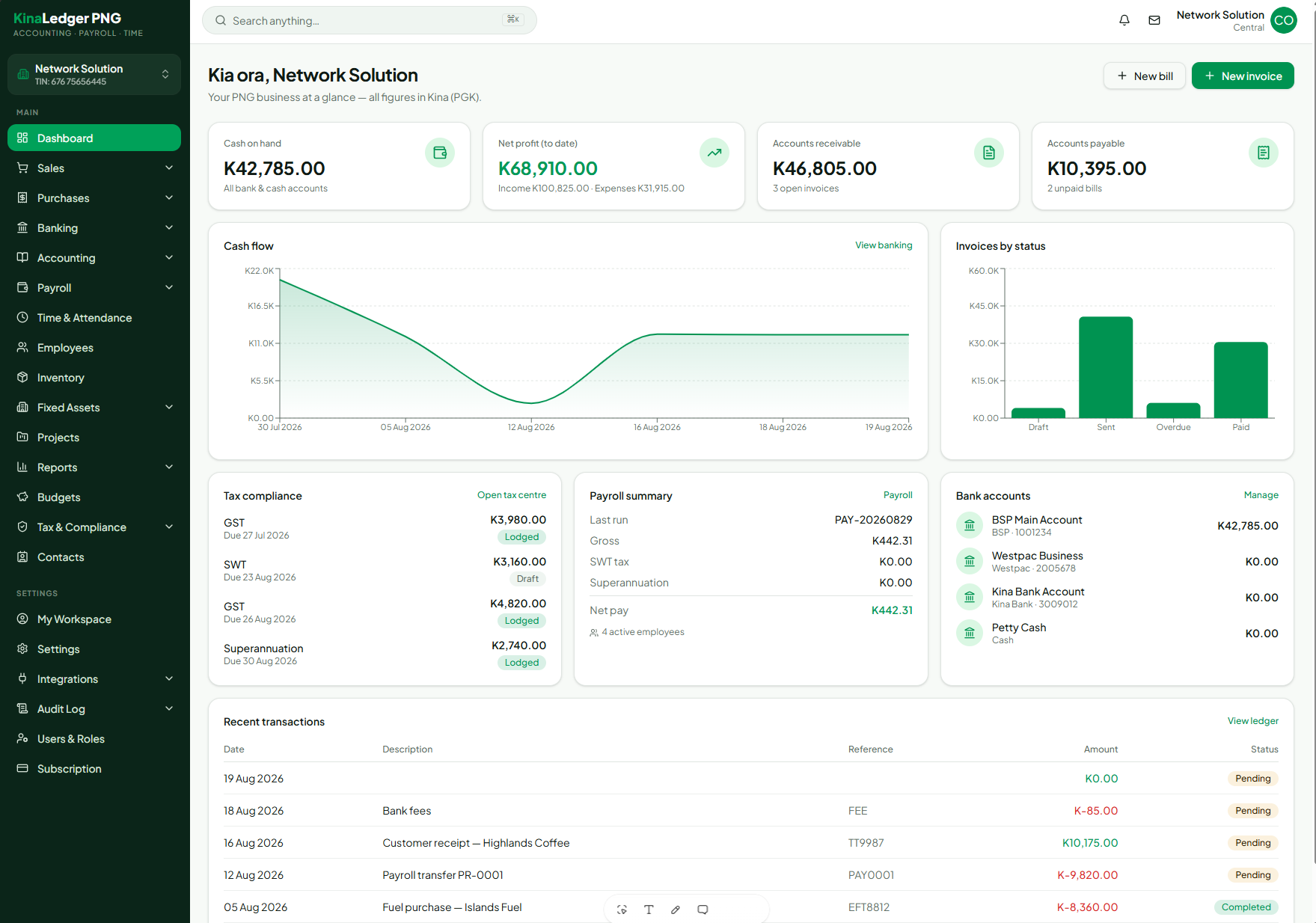
Task: Click the K-9,820.00 payroll transfer amount
Action: tap(1087, 875)
